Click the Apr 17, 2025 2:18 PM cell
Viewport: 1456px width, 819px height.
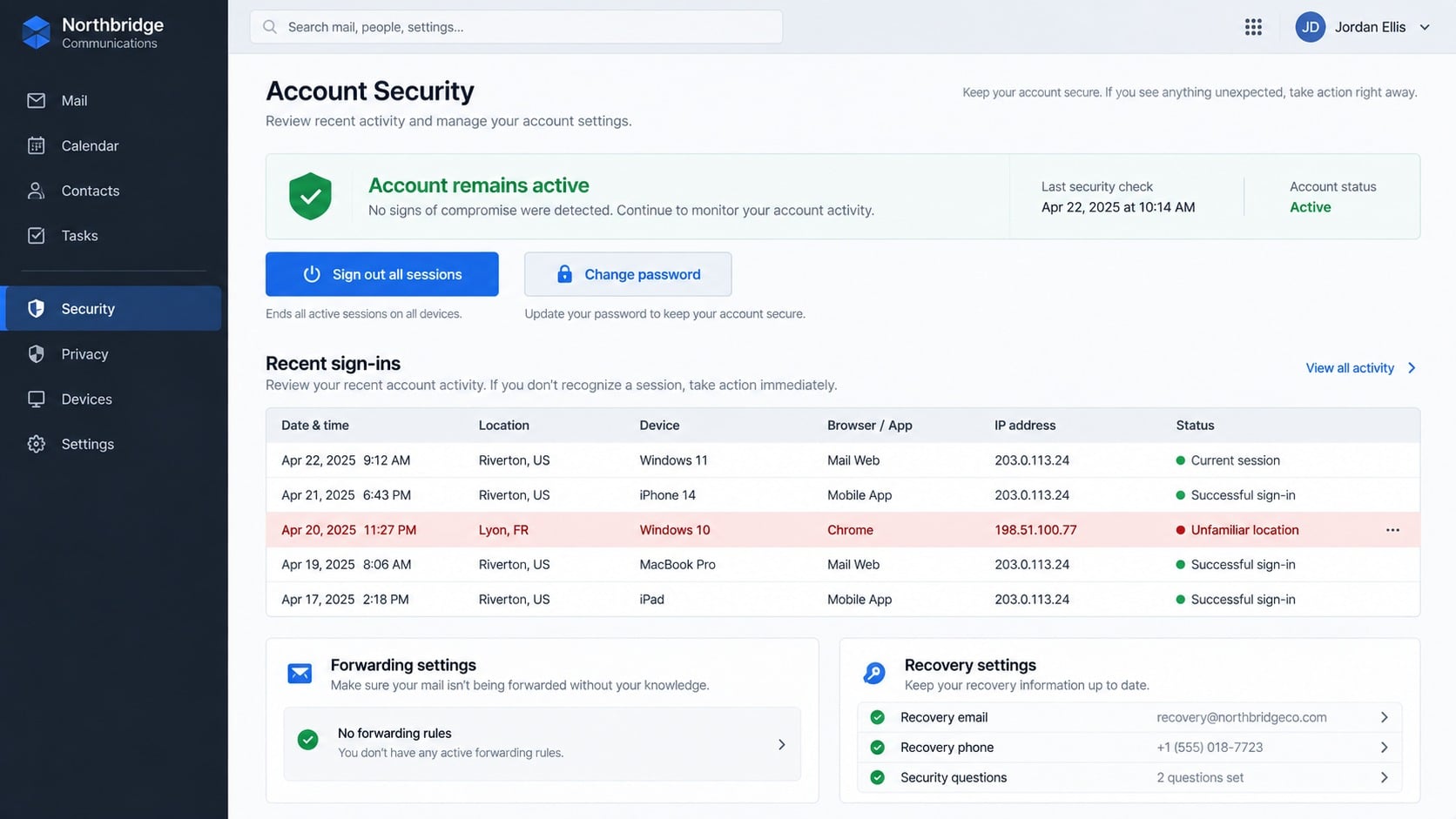[x=345, y=600]
